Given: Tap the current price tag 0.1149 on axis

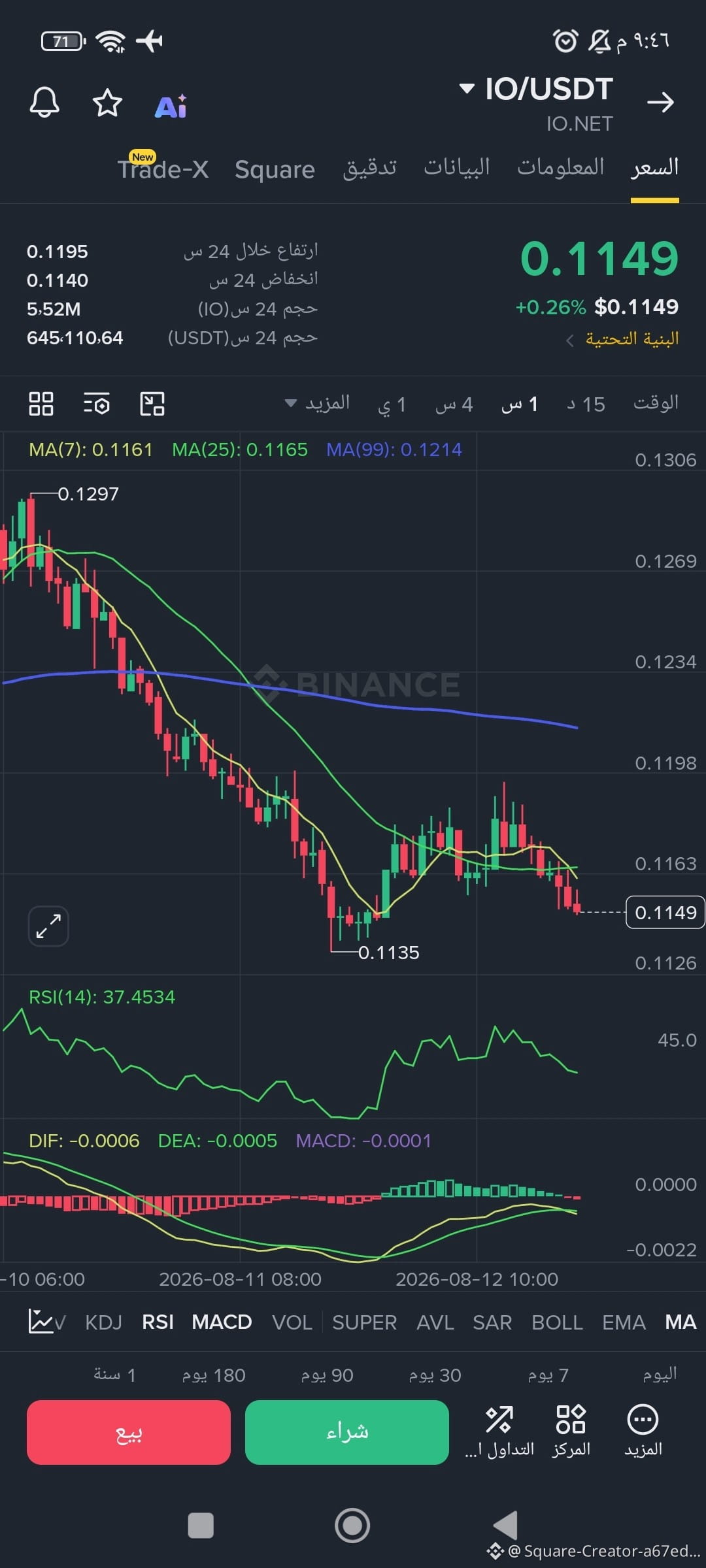Looking at the screenshot, I should click(x=665, y=912).
